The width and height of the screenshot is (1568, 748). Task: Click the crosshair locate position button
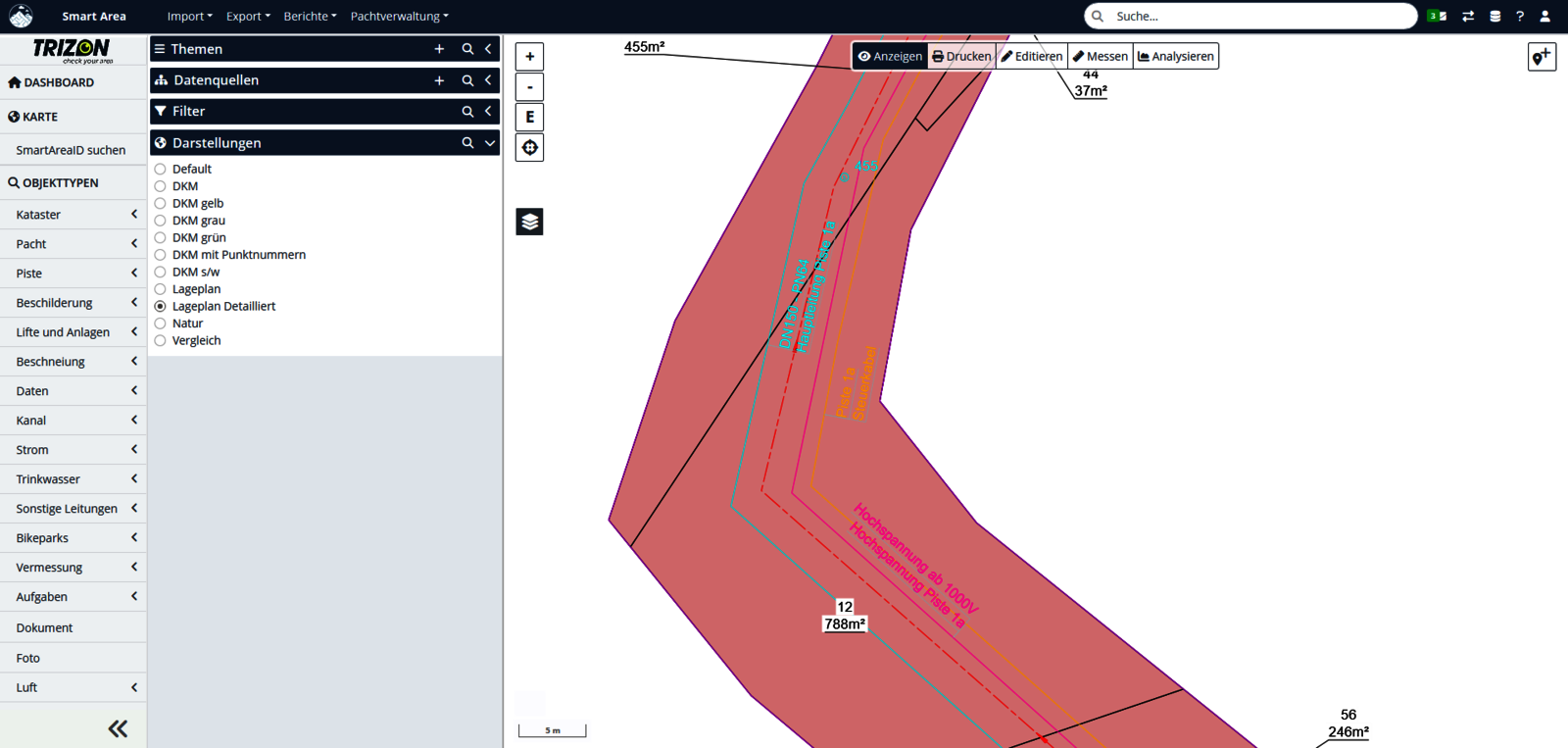(x=529, y=148)
